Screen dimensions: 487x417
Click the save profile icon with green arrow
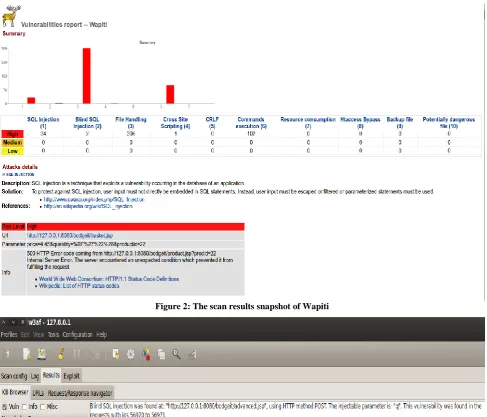[42, 354]
